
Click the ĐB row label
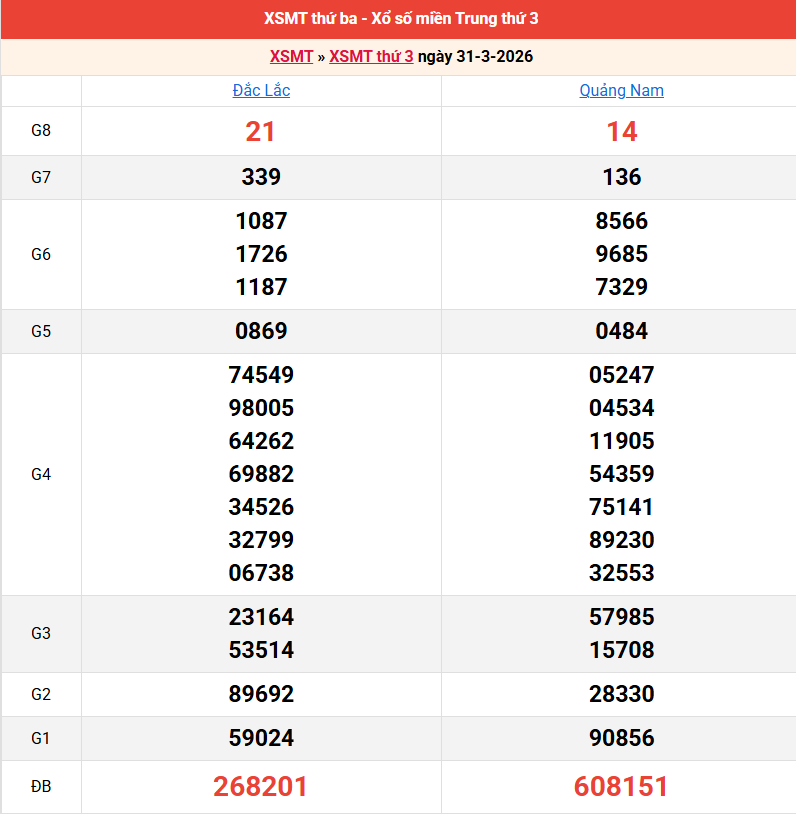click(x=41, y=787)
